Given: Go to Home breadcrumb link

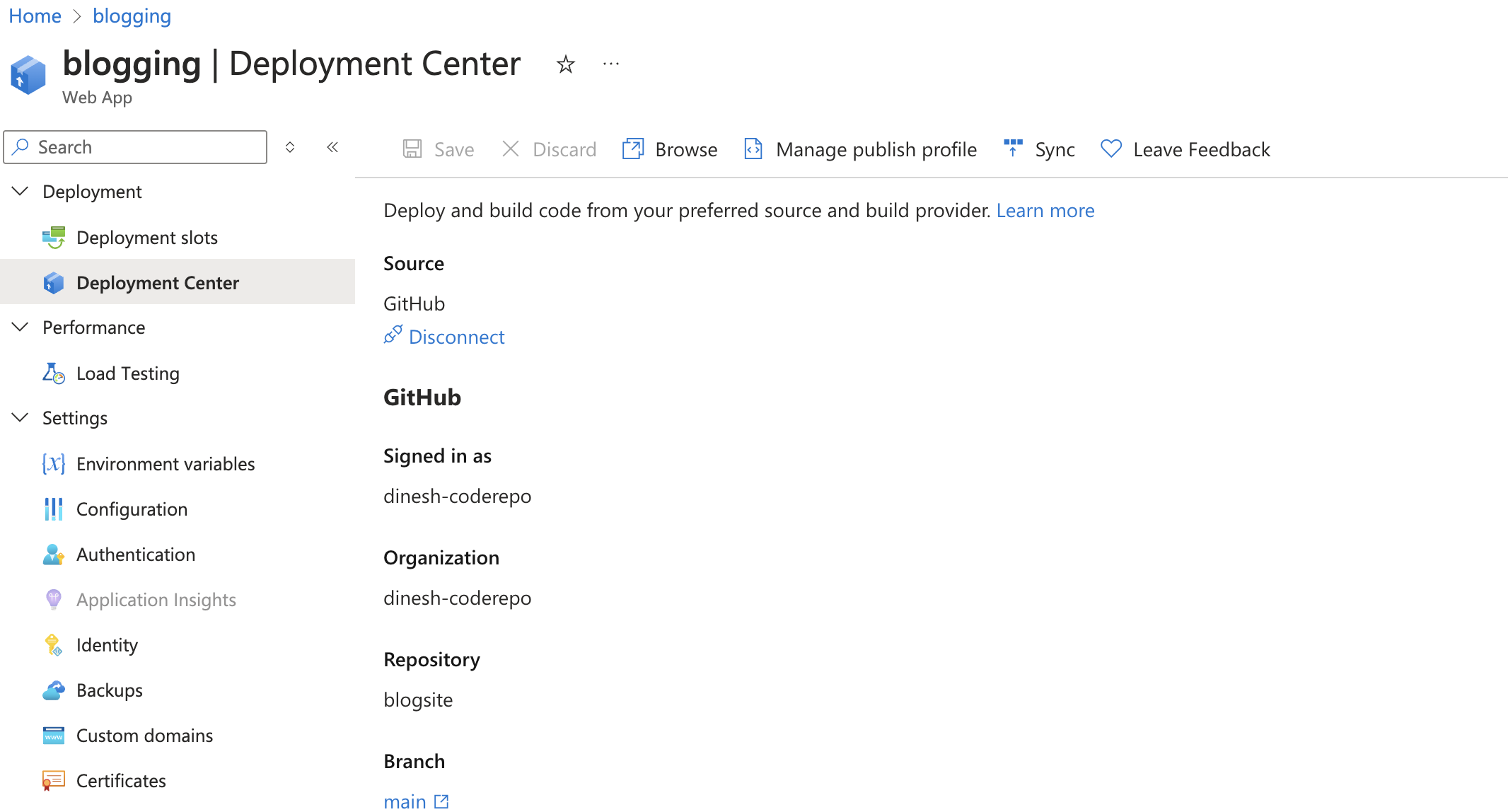Looking at the screenshot, I should tap(35, 16).
